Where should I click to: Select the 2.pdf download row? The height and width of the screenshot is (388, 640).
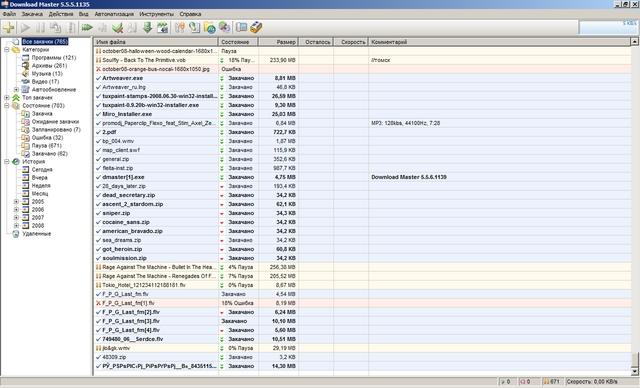coord(362,132)
